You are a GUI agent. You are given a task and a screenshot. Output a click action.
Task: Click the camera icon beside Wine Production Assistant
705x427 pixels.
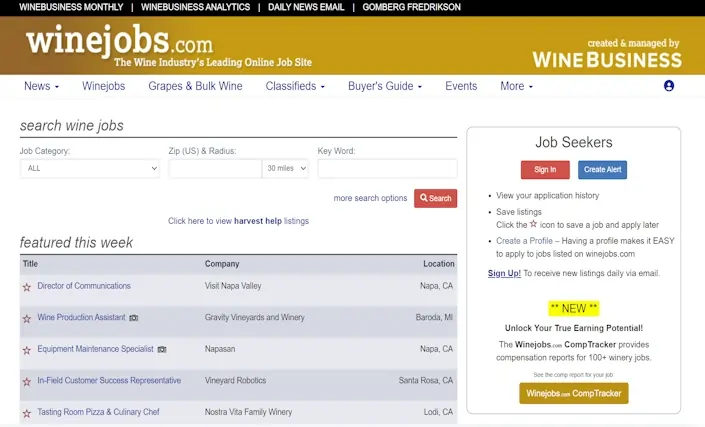134,318
